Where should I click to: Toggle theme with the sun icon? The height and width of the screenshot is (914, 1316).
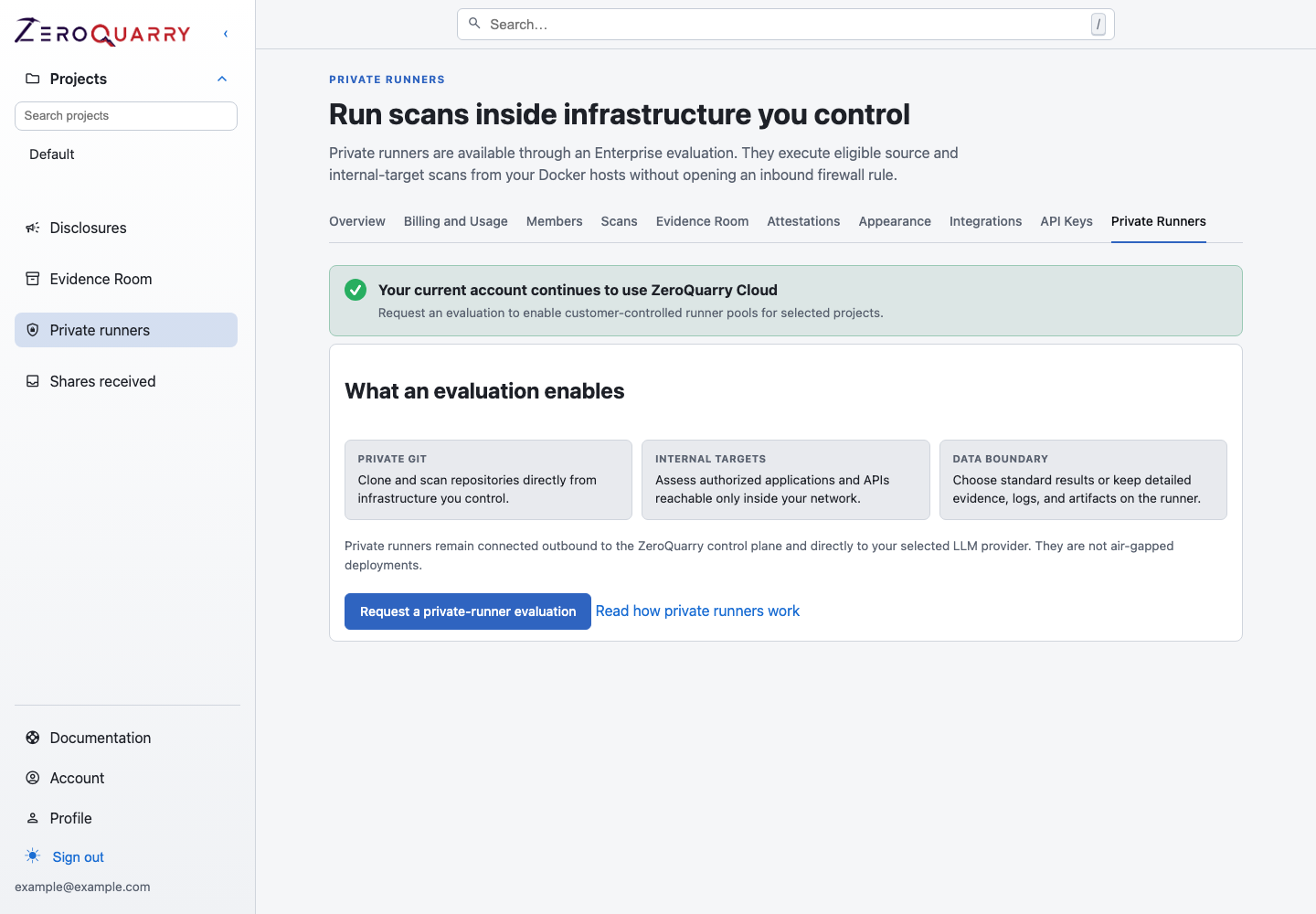coord(33,856)
